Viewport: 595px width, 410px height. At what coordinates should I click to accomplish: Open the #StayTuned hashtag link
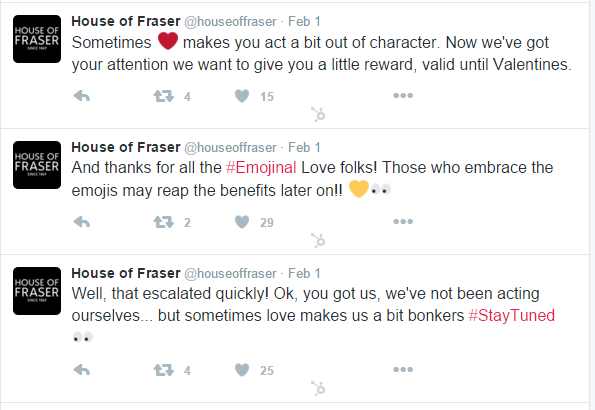(512, 316)
